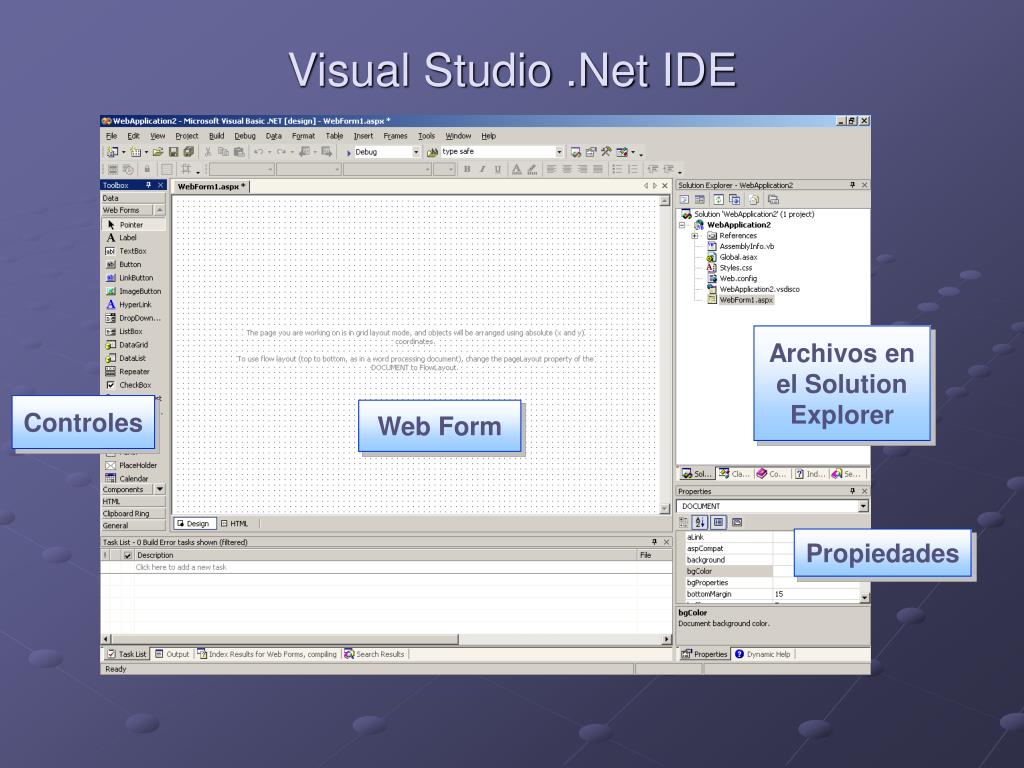The width and height of the screenshot is (1024, 768).
Task: Pick the DataGrid control from Toolbox
Action: point(133,344)
